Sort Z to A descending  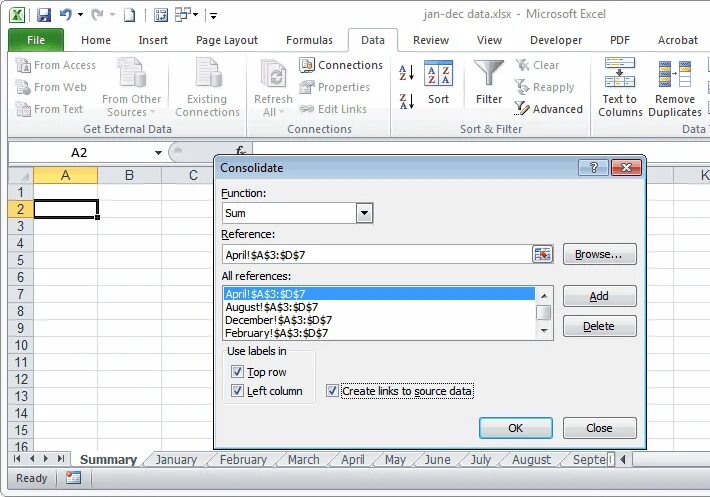click(407, 101)
